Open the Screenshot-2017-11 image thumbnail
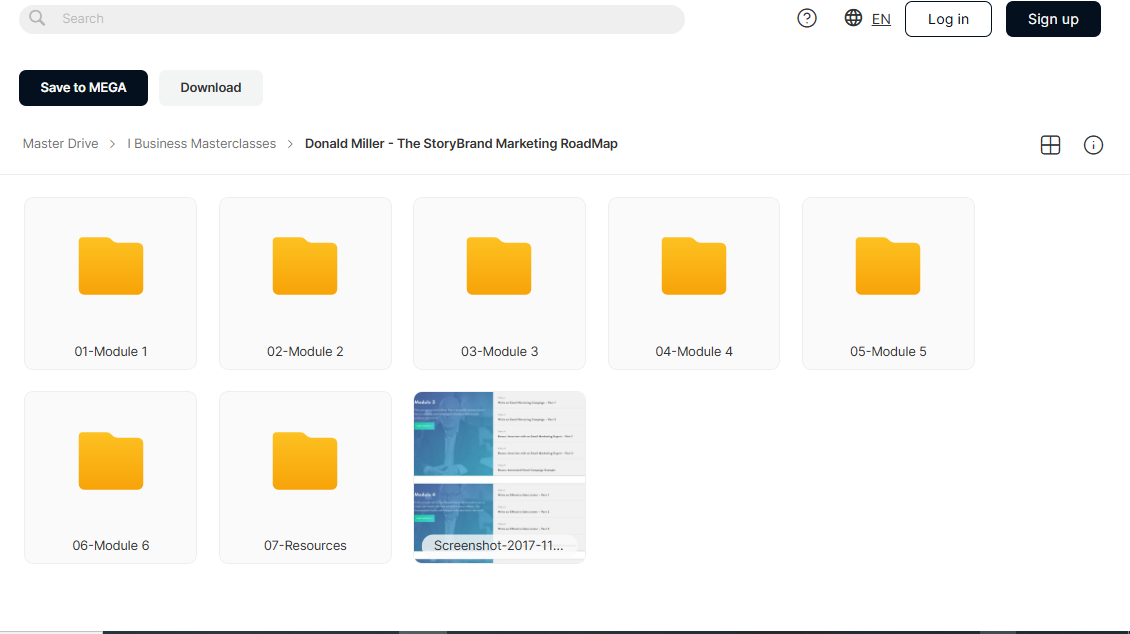This screenshot has width=1130, height=634. point(499,477)
